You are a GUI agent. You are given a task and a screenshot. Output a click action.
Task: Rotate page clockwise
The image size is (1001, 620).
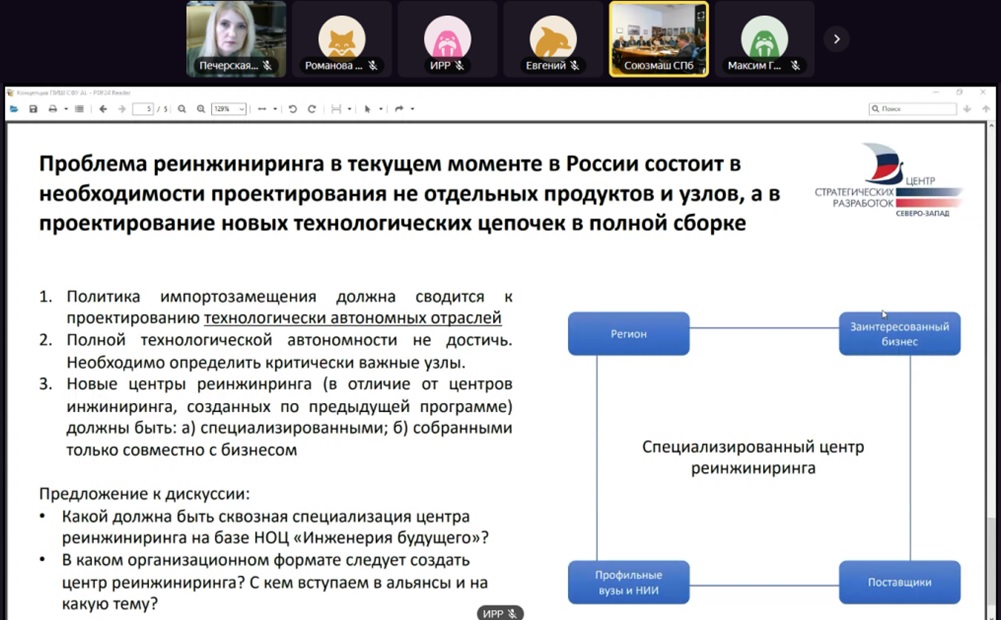coord(311,109)
